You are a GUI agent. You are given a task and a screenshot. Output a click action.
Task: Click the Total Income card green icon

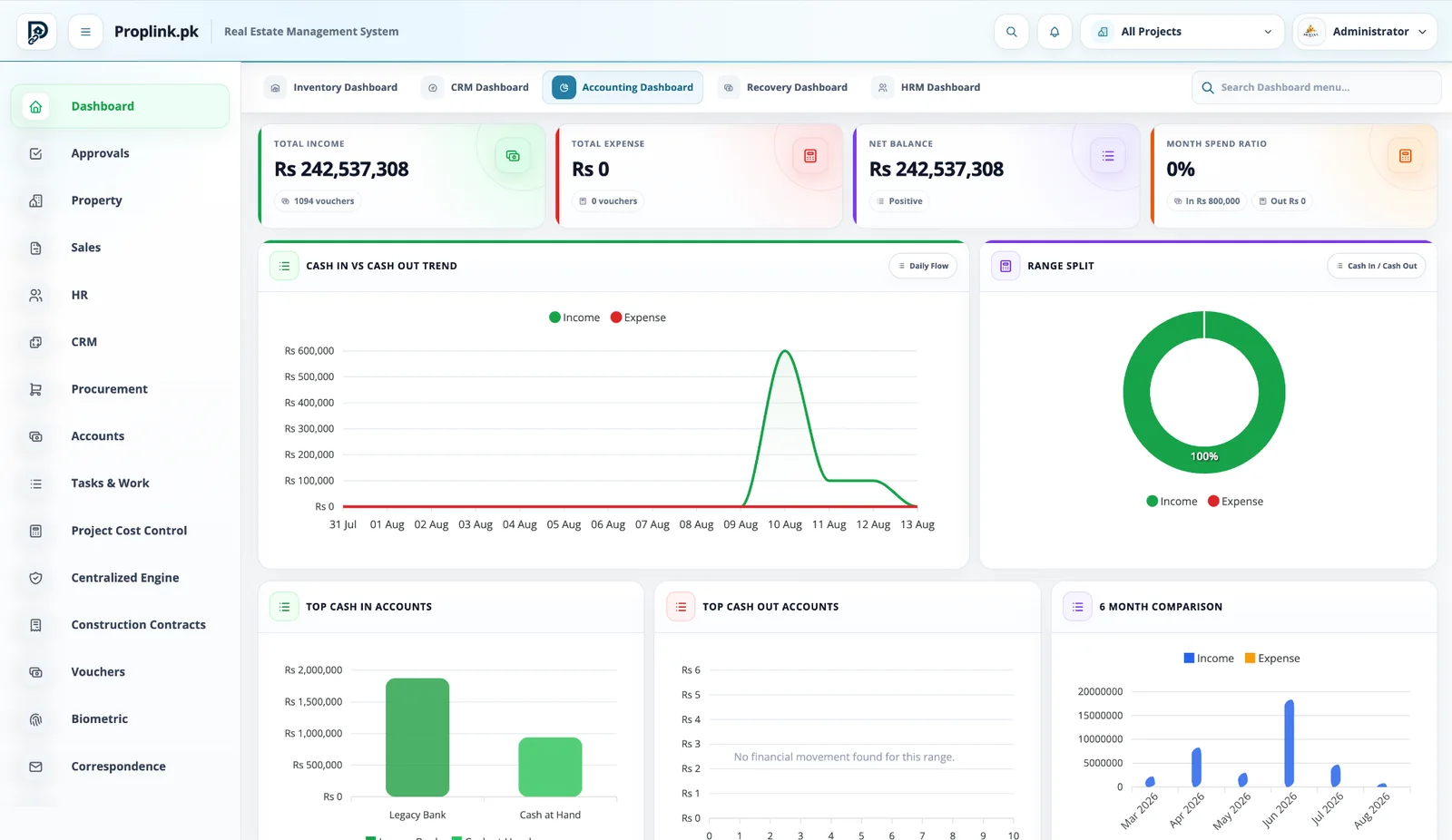click(x=513, y=156)
